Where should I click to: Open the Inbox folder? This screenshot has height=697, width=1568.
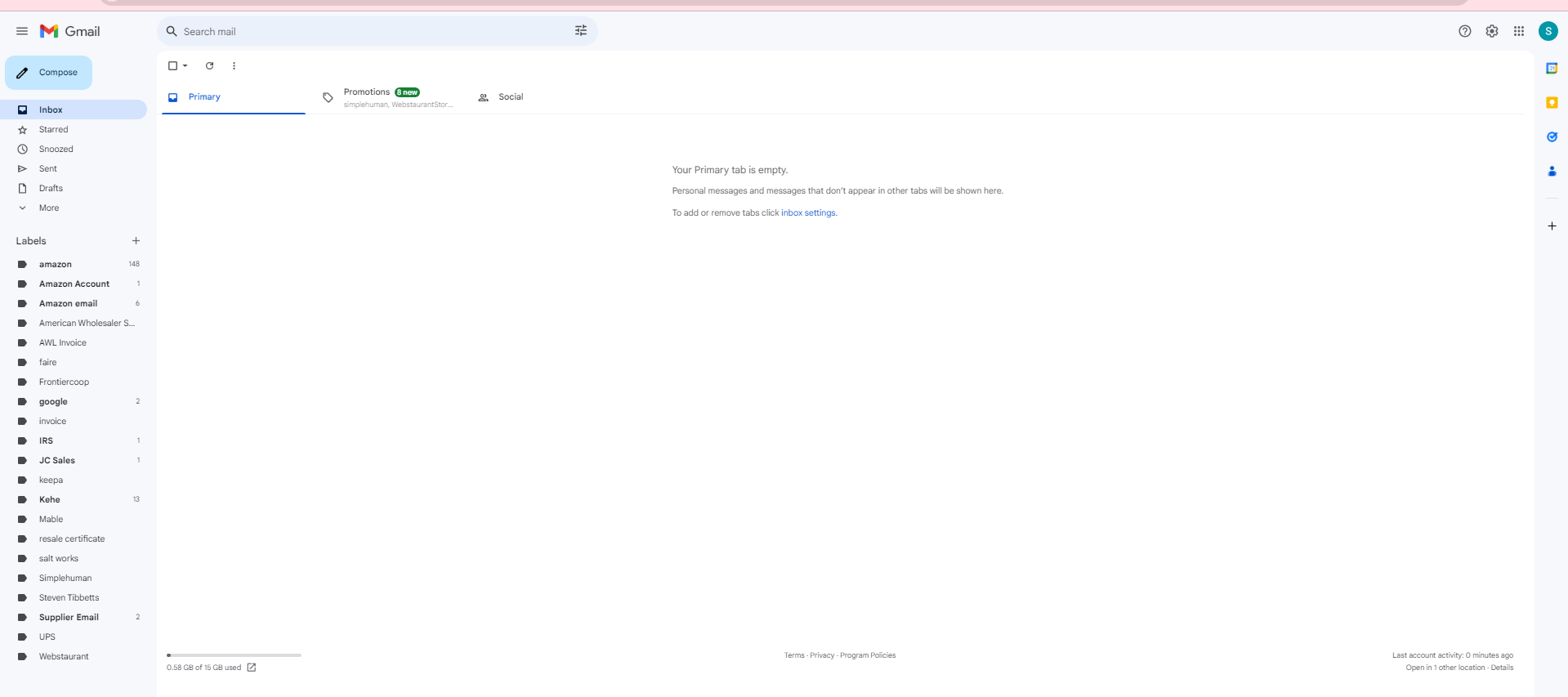[x=74, y=109]
